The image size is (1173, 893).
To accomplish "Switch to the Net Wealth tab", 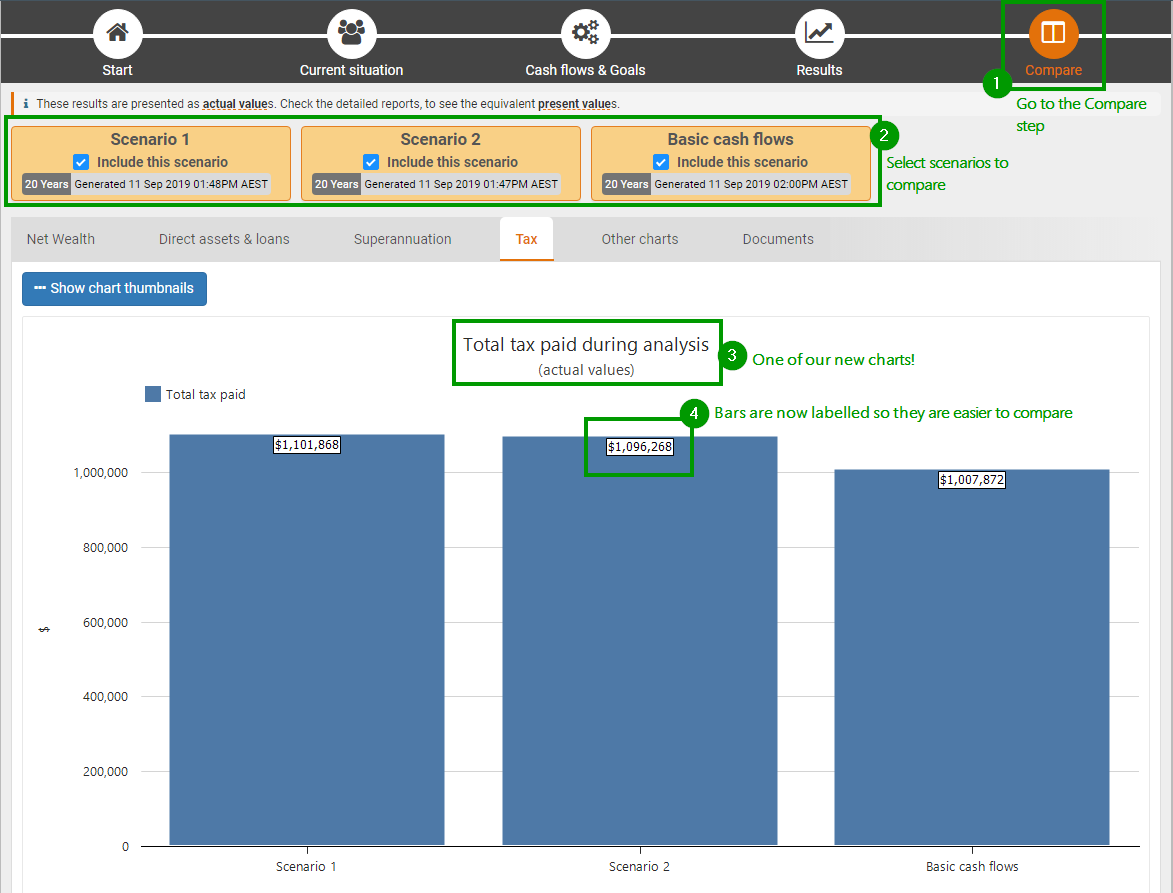I will pyautogui.click(x=61, y=239).
